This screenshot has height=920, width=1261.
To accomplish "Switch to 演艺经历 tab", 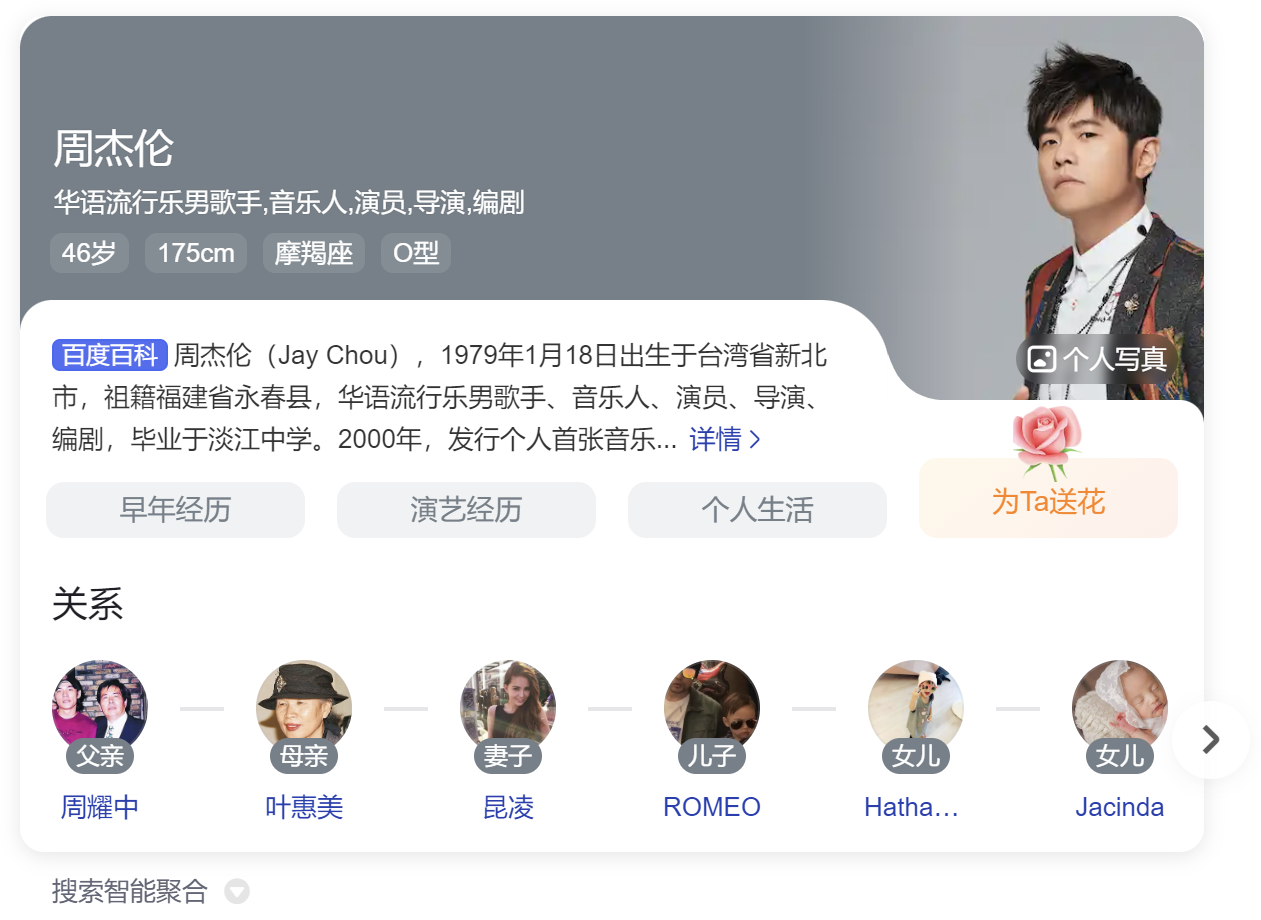I will tap(466, 510).
